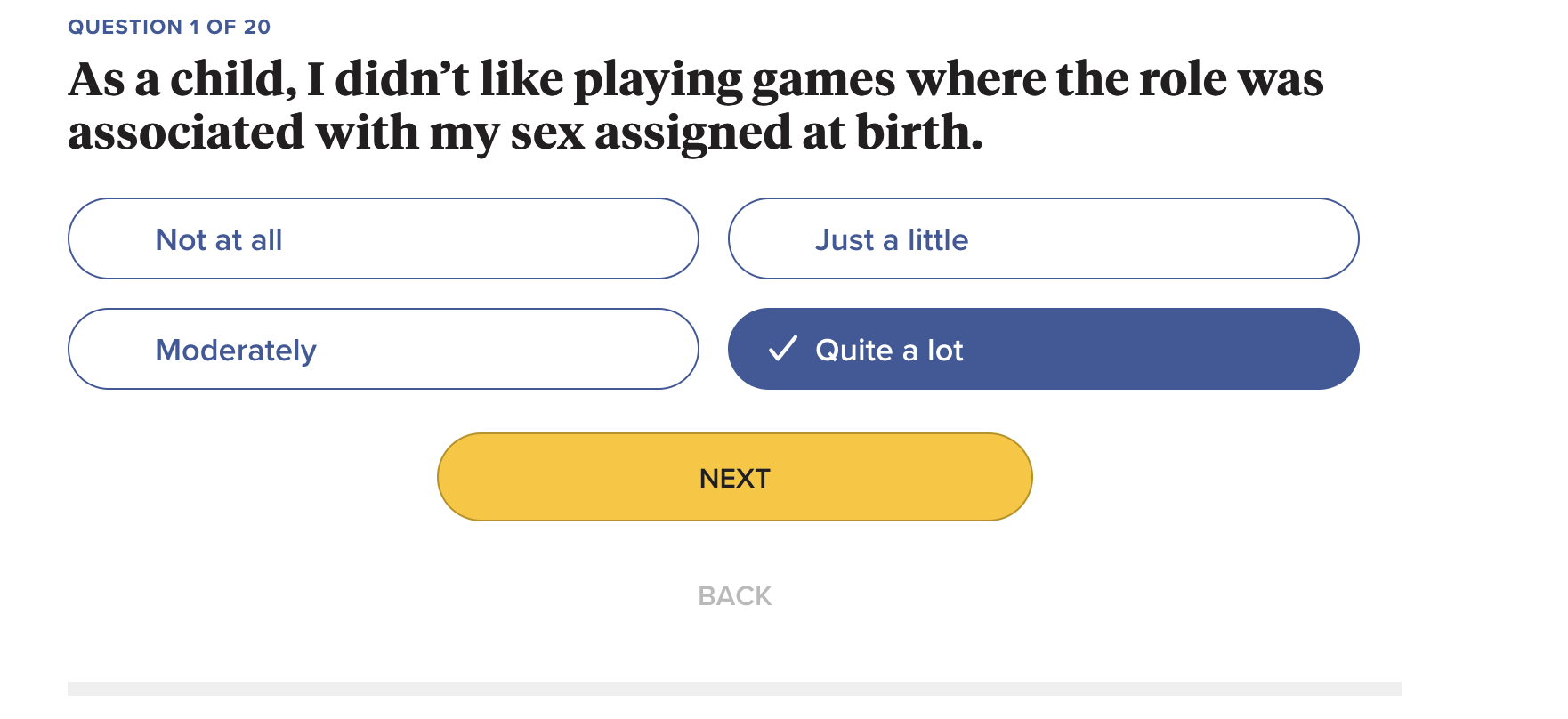This screenshot has height=719, width=1568.
Task: Pick "Moderately" as the answer
Action: tap(383, 349)
